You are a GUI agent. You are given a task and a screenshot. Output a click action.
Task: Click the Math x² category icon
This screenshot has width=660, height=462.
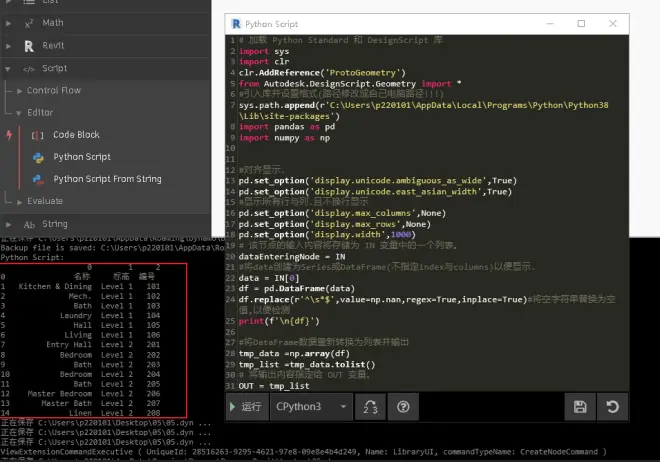(x=29, y=24)
